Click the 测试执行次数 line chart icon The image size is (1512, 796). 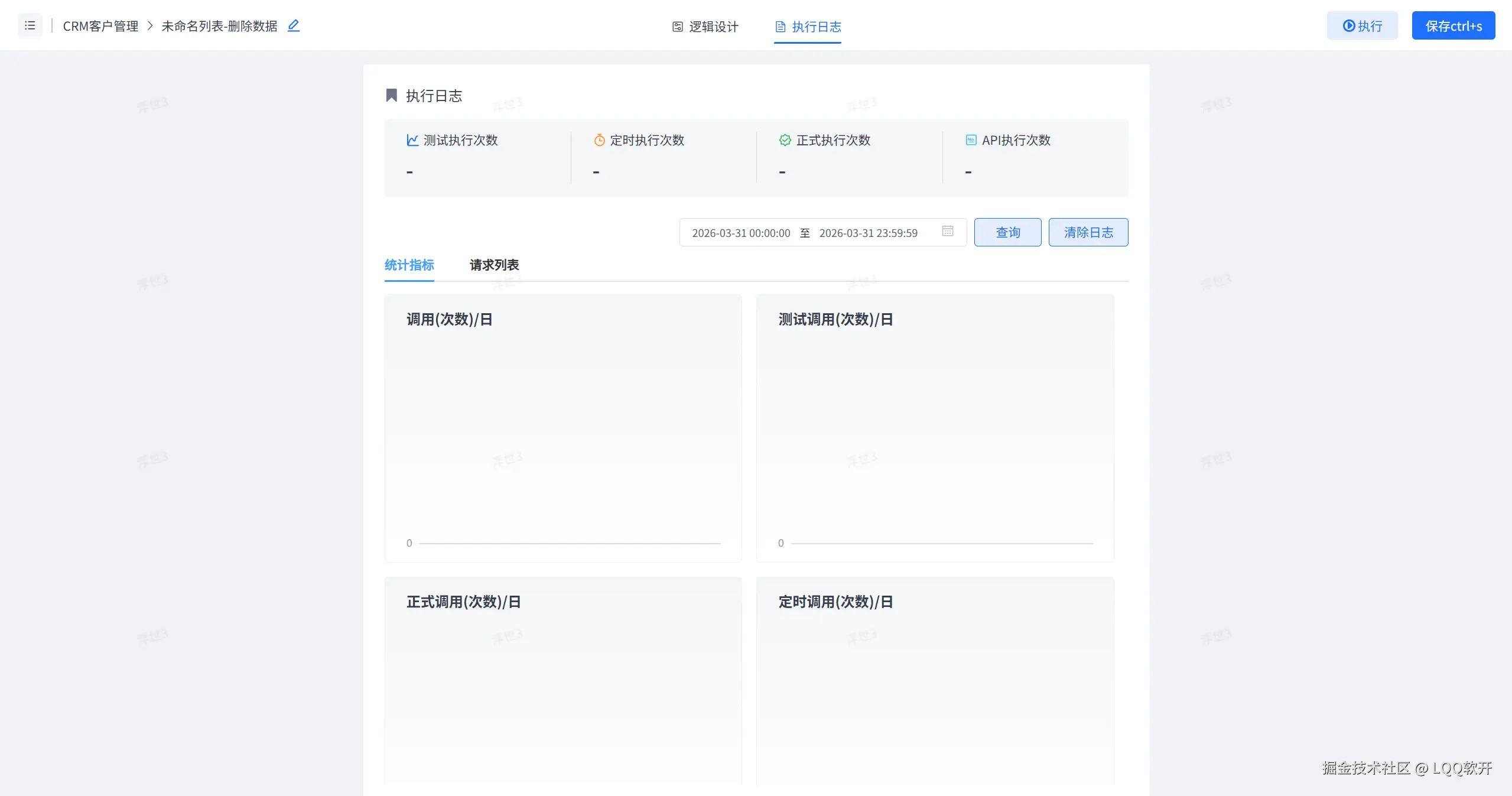(x=412, y=140)
